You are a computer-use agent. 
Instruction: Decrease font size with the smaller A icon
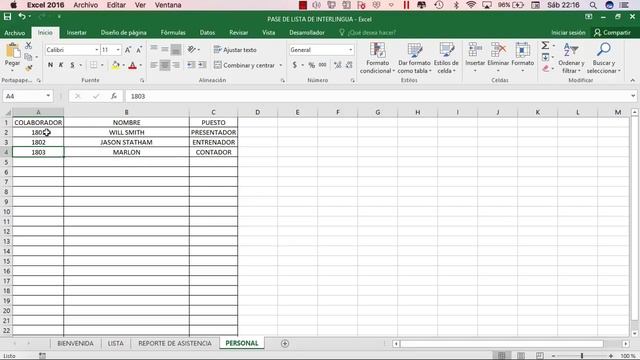139,50
